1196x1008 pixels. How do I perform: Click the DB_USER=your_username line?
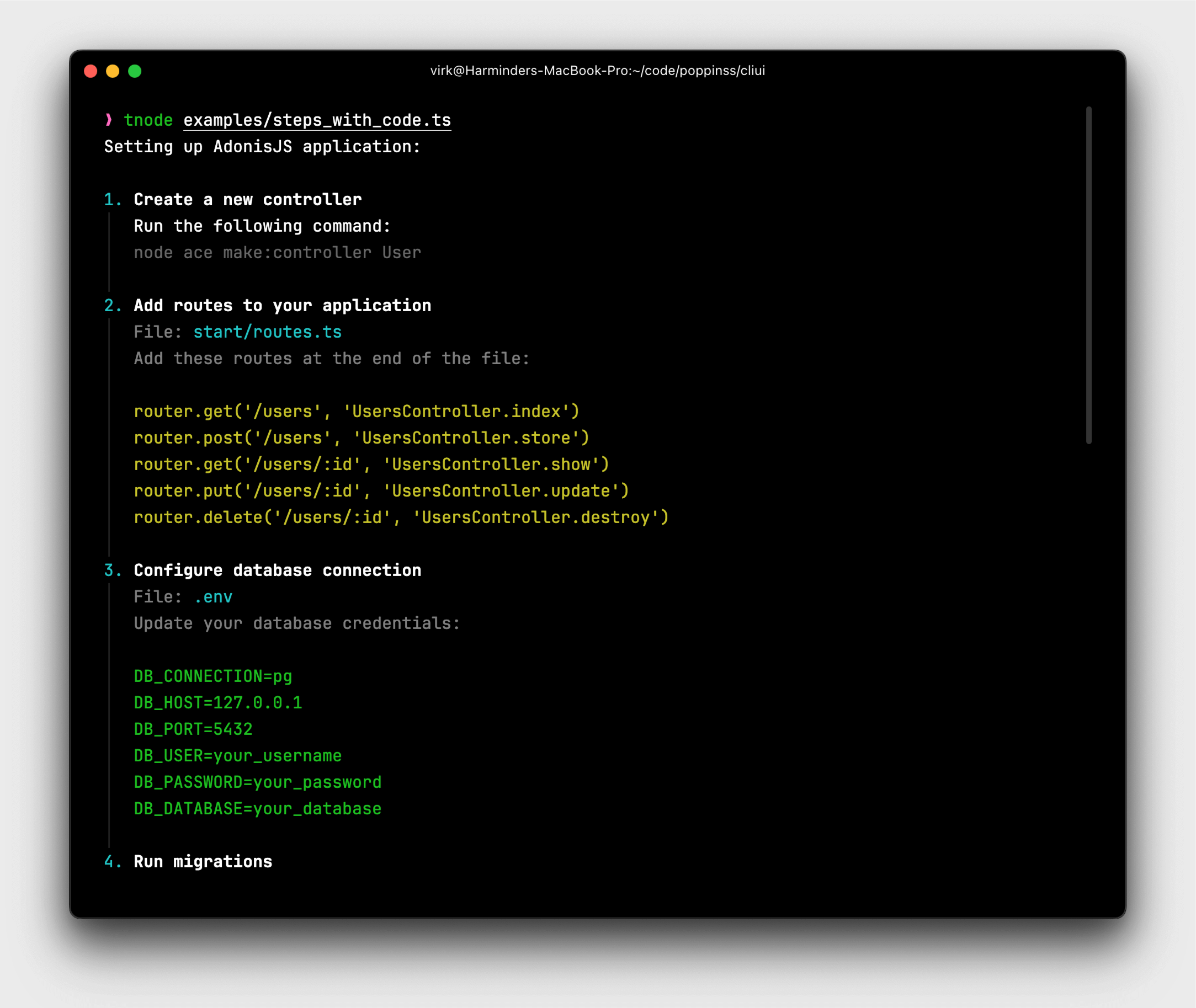tap(238, 756)
